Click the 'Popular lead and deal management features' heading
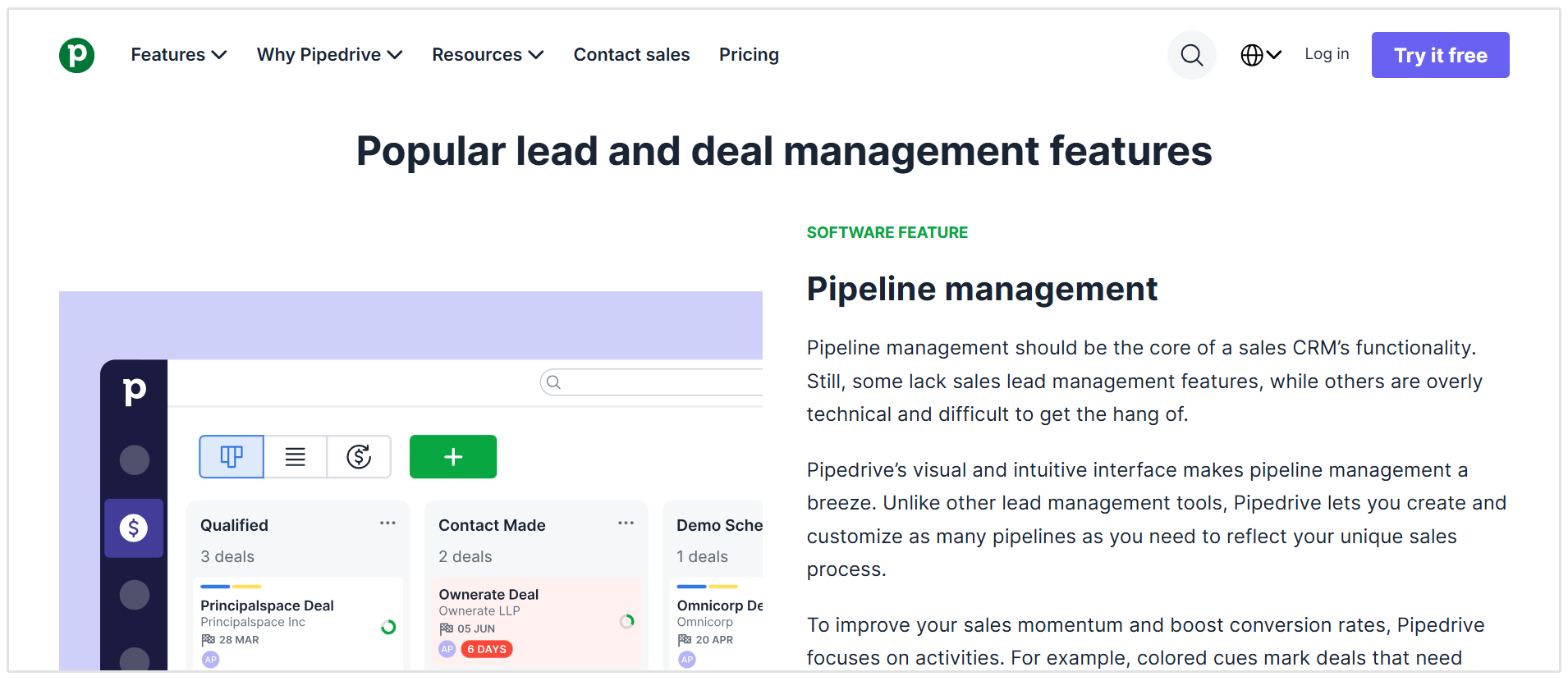The width and height of the screenshot is (1568, 681). (784, 151)
